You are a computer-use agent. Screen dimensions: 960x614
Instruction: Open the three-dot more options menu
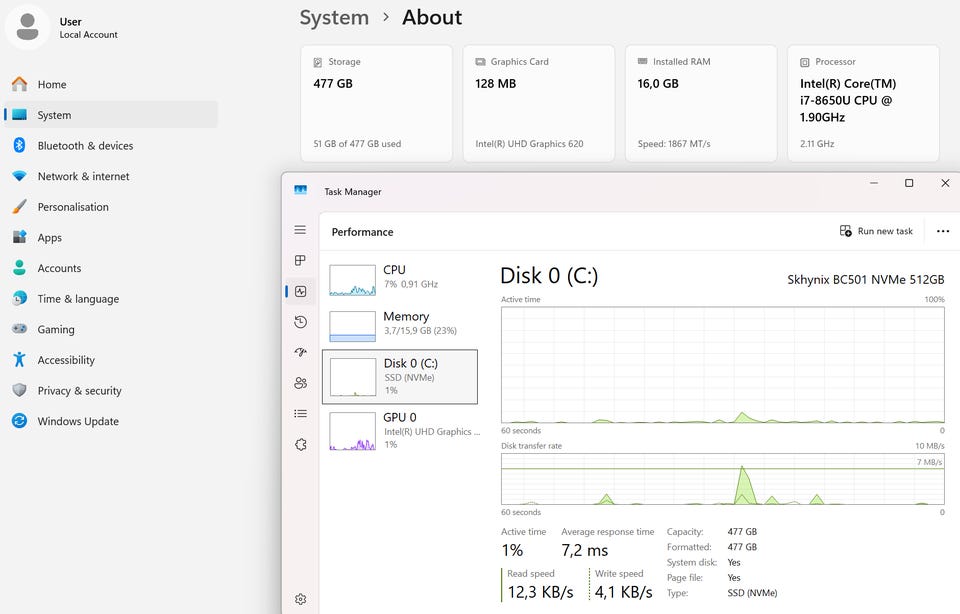942,231
